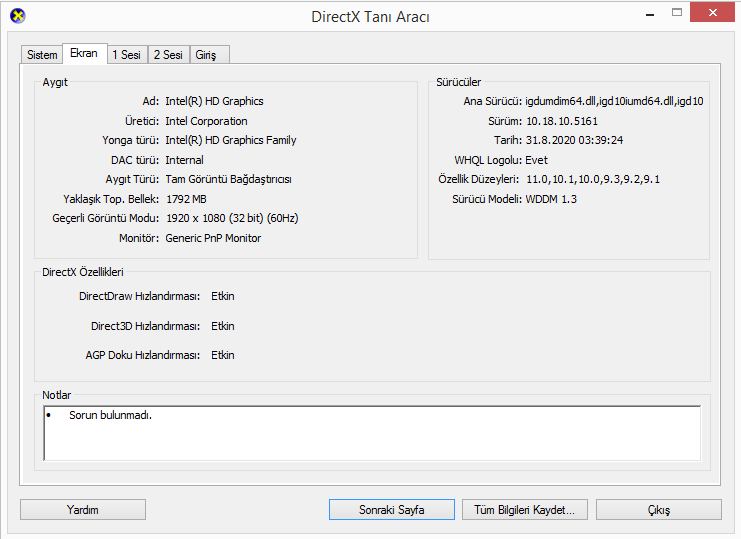Click display mode '1920 x 1080 (32 bit) (60Hz)'

[232, 218]
